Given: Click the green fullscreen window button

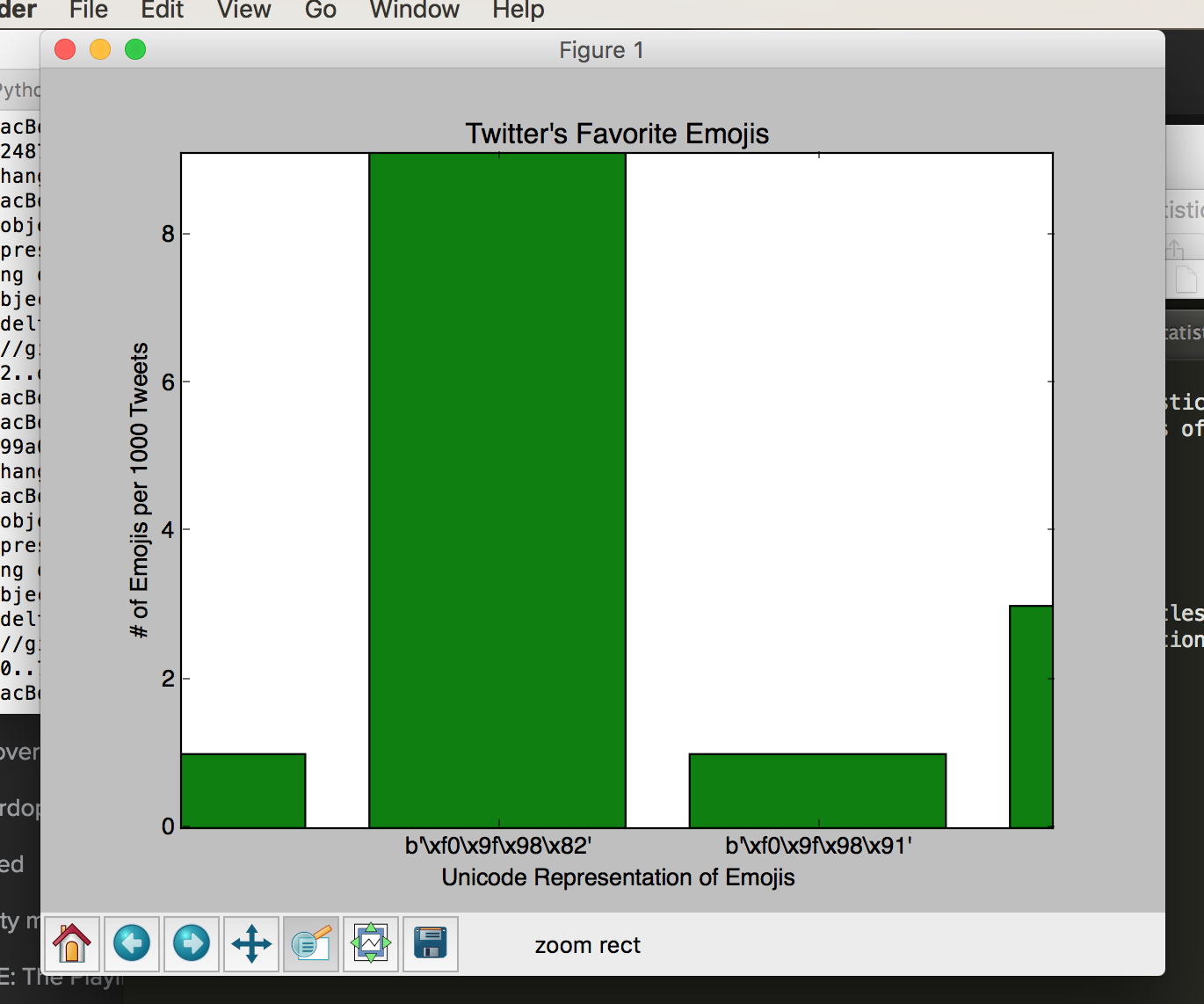Looking at the screenshot, I should tap(136, 49).
